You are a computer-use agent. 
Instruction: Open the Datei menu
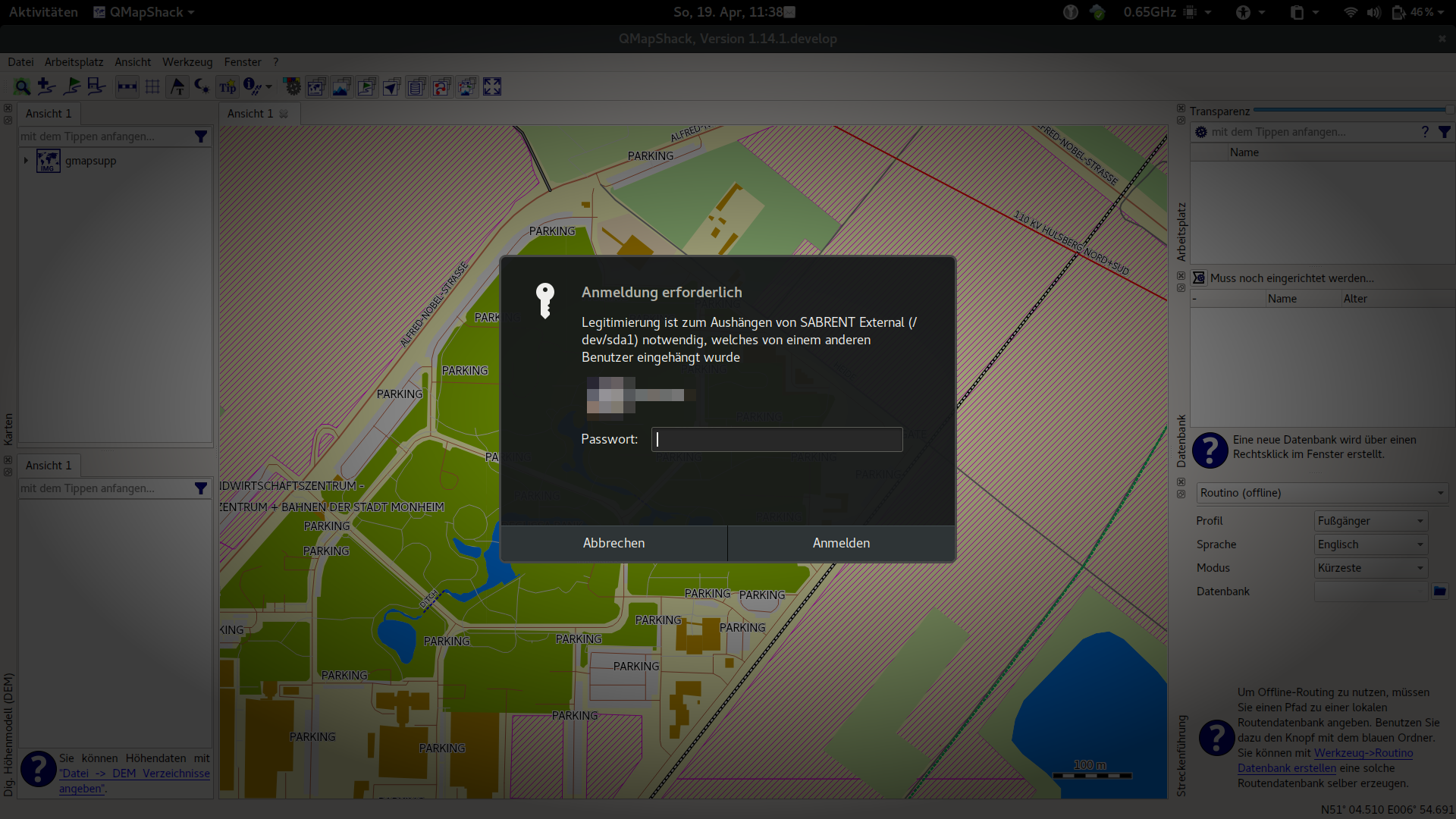(20, 62)
